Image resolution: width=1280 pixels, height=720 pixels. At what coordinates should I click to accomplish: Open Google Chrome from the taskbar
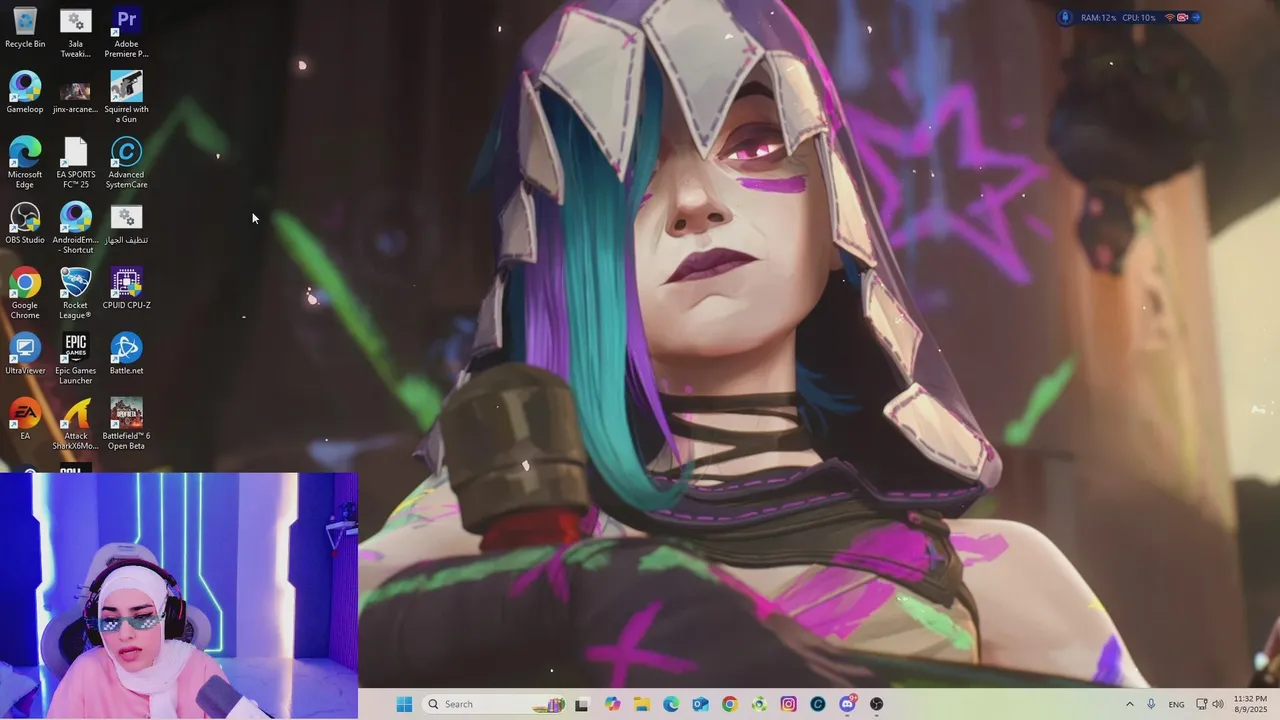coord(730,704)
